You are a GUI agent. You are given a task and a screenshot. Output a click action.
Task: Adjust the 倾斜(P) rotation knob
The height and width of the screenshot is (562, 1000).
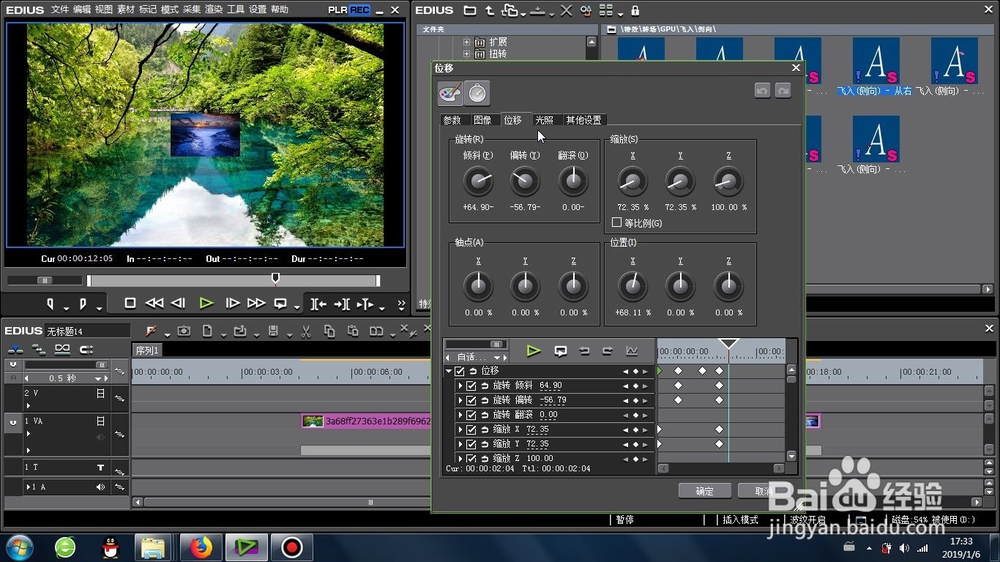click(x=478, y=181)
